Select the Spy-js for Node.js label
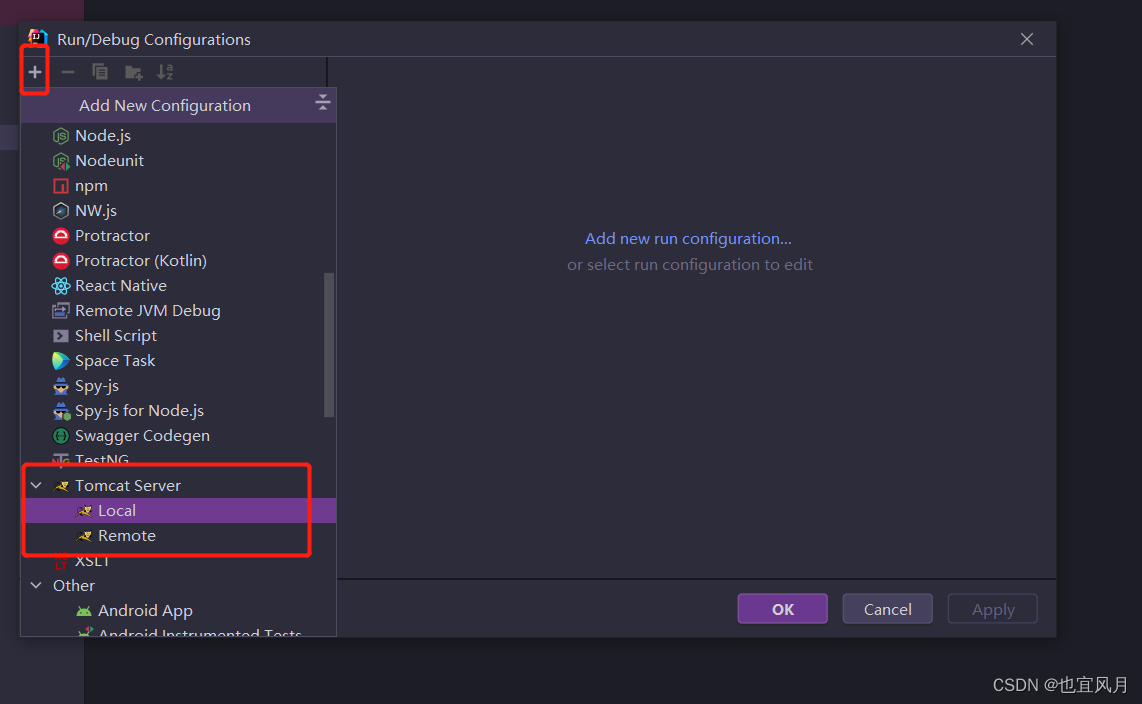The width and height of the screenshot is (1142, 704). coord(139,411)
